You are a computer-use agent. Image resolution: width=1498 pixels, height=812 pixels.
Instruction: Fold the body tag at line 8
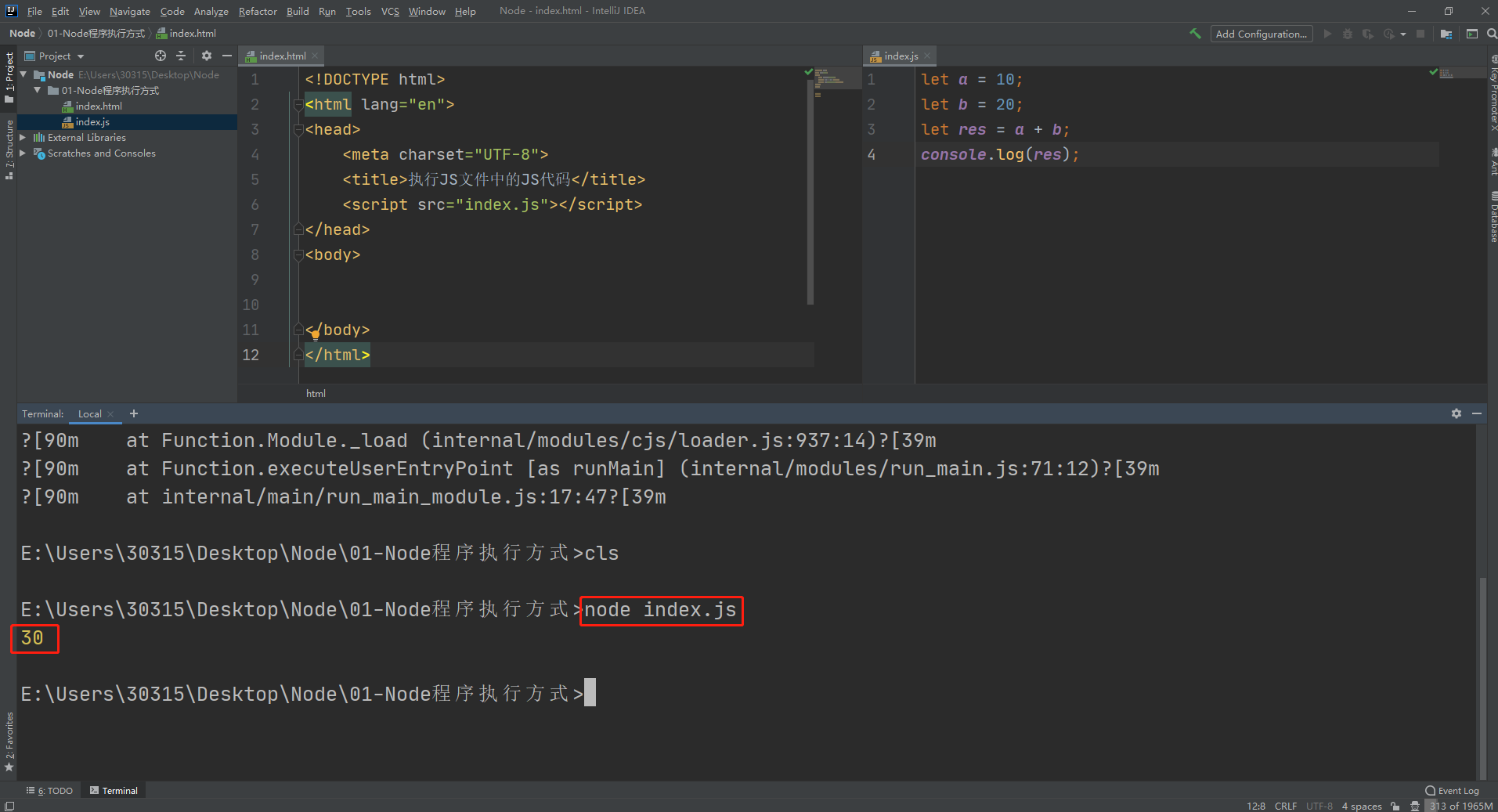298,254
